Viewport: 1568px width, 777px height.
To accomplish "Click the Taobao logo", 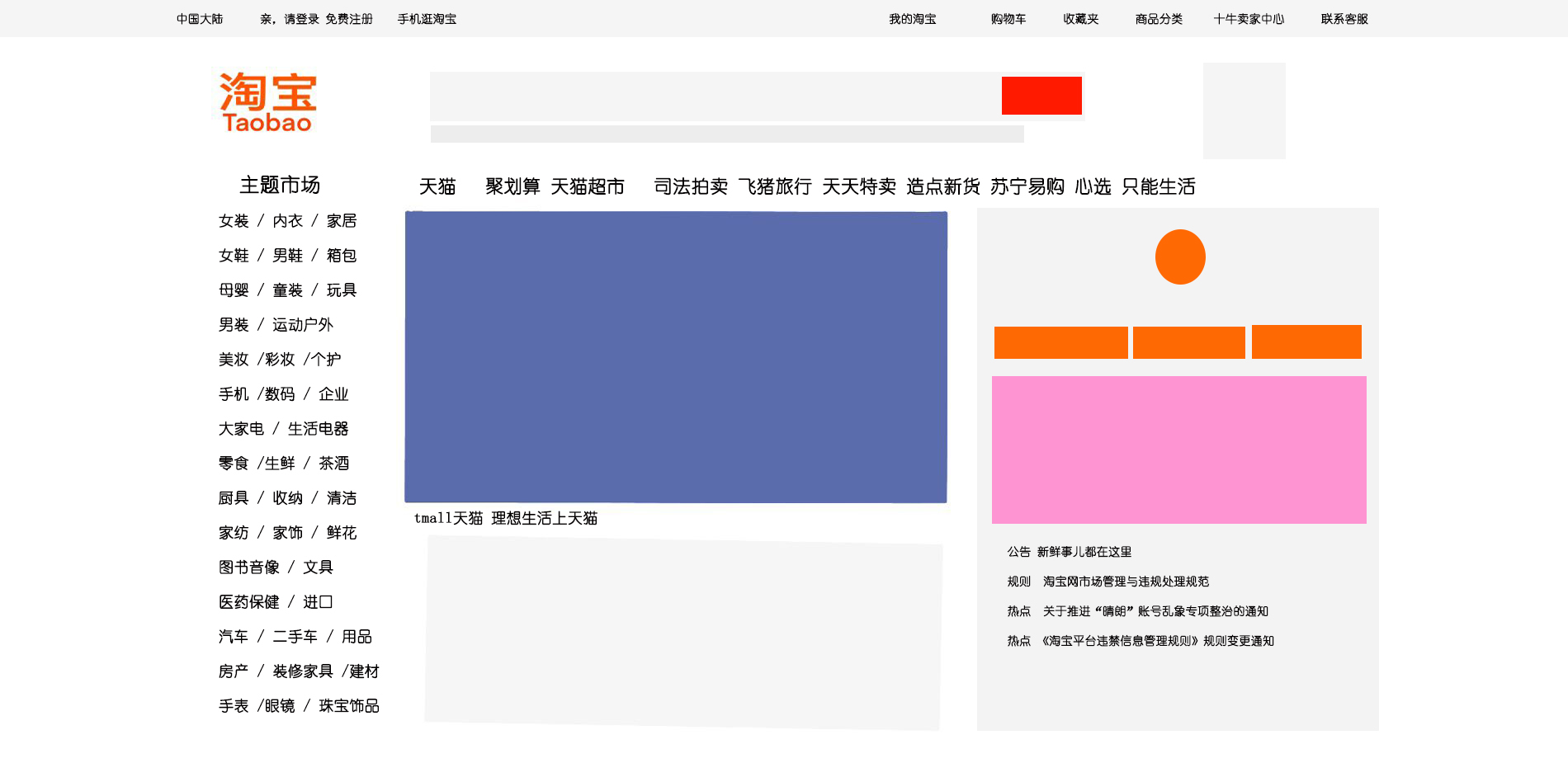I will coord(267,102).
